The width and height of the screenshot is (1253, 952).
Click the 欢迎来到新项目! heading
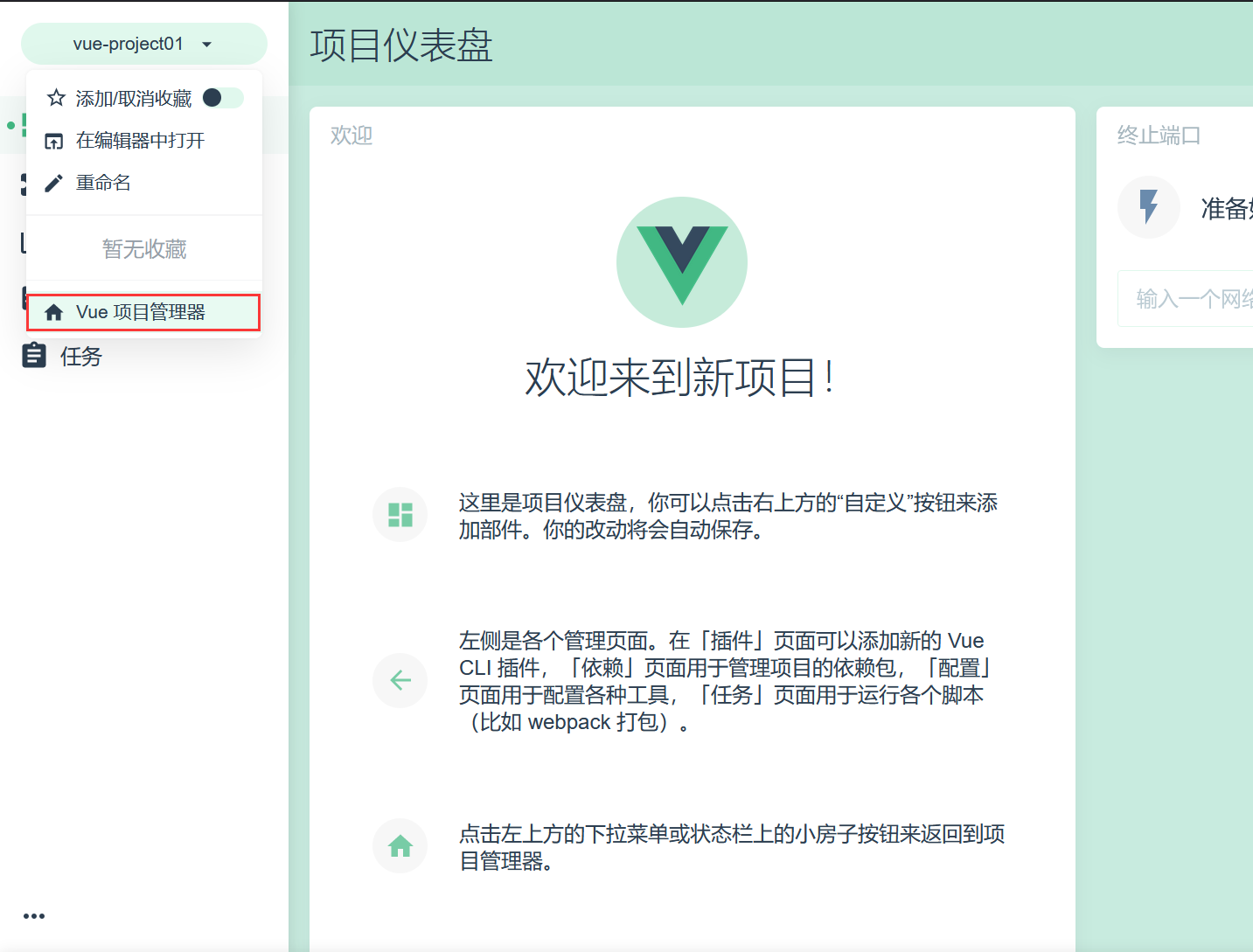coord(679,378)
